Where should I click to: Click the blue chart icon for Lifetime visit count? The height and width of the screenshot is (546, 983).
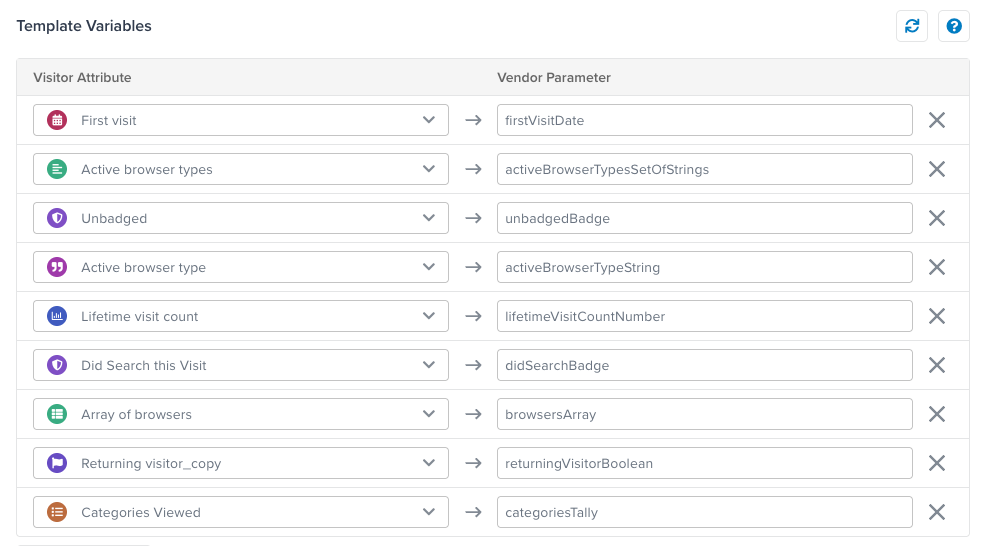point(57,317)
